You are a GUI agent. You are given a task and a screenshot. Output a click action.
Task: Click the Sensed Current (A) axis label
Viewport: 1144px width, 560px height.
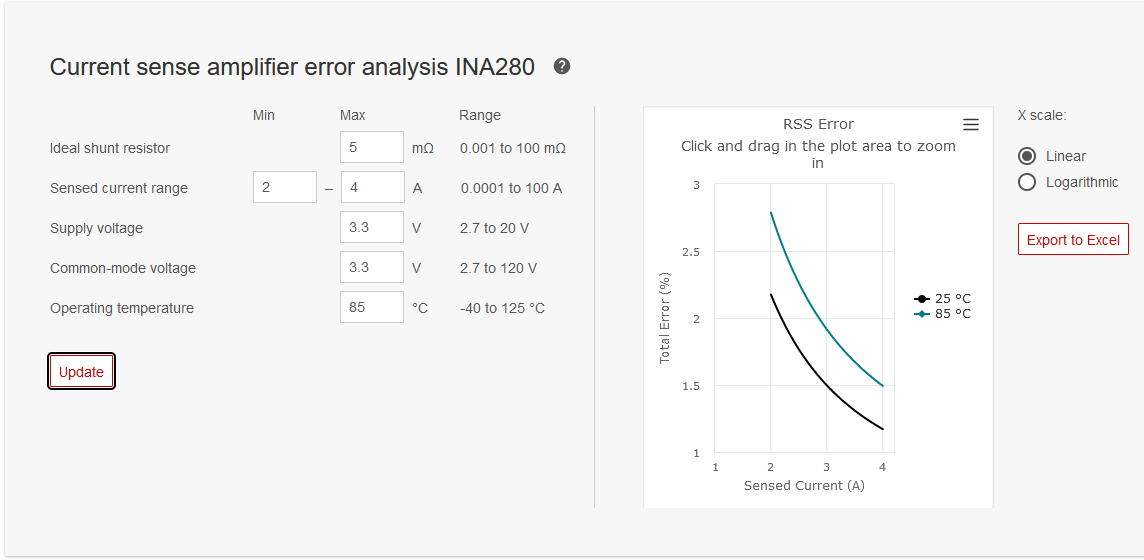coord(804,486)
